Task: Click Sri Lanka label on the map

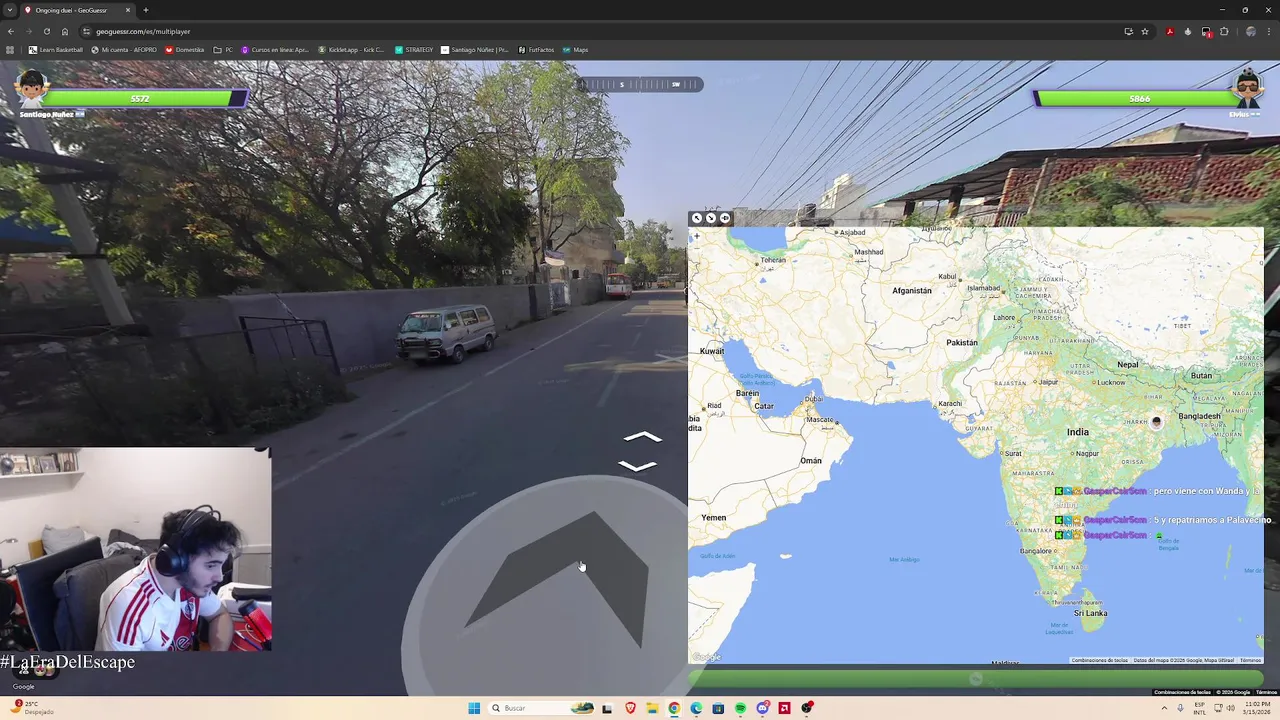Action: click(1090, 613)
